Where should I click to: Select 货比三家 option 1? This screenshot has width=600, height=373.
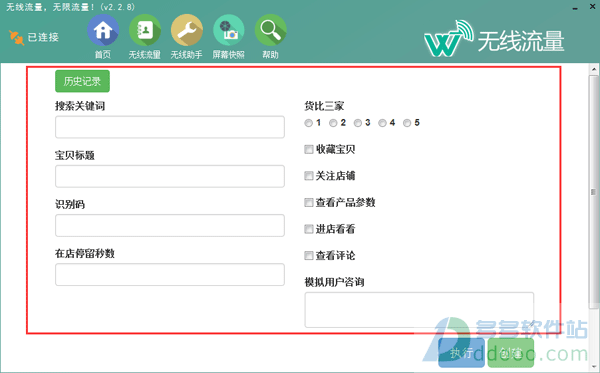[308, 123]
